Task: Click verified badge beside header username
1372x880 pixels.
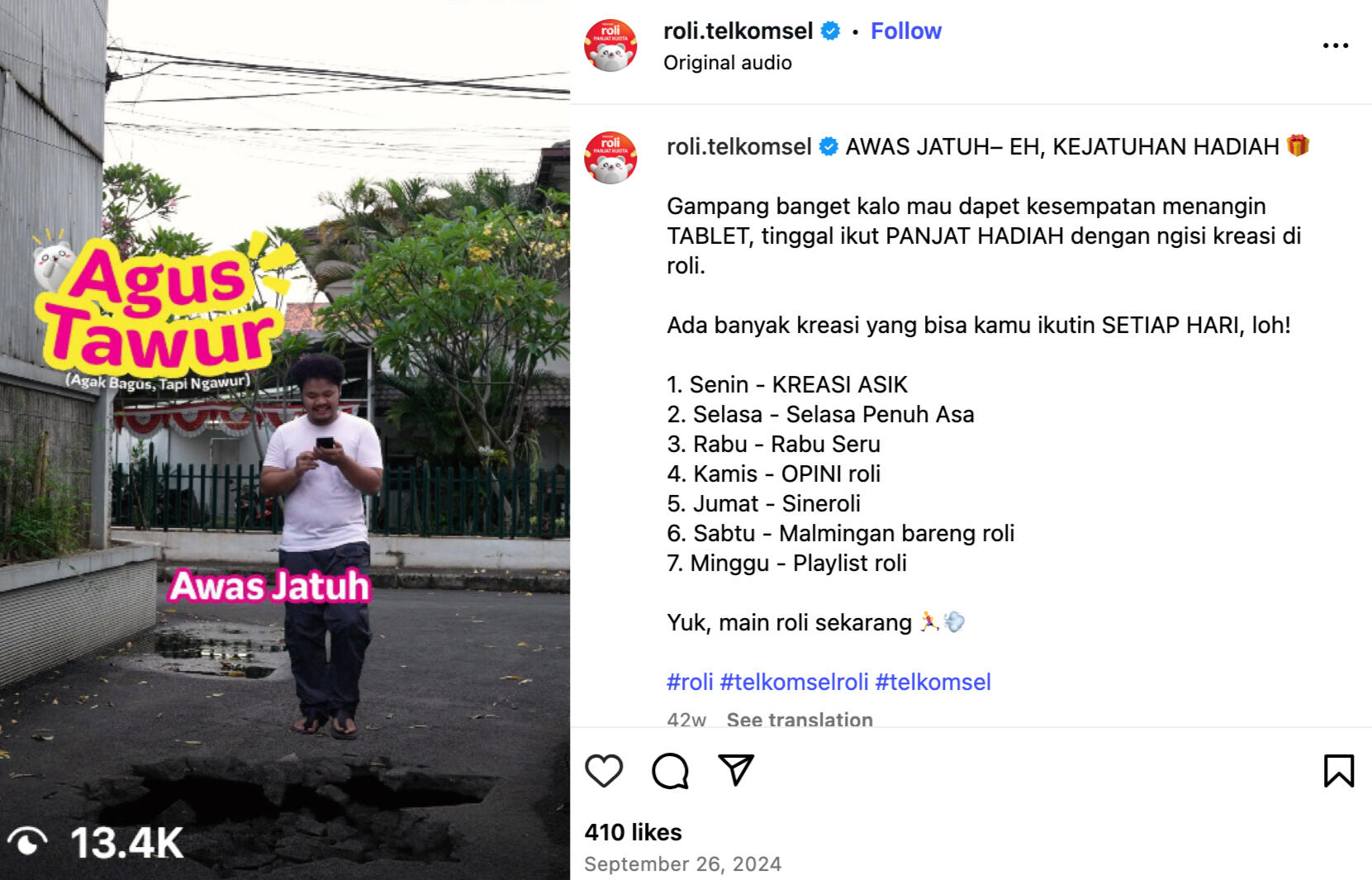Action: pos(831,31)
